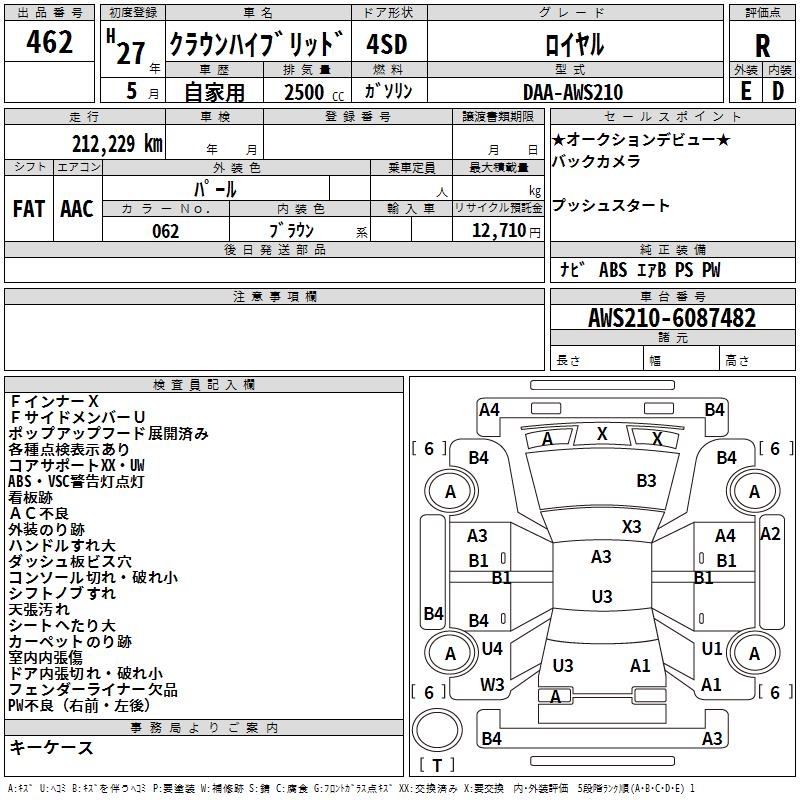800x800 pixels.
Task: Click the chassis number AWS210-6087482
Action: 672,318
